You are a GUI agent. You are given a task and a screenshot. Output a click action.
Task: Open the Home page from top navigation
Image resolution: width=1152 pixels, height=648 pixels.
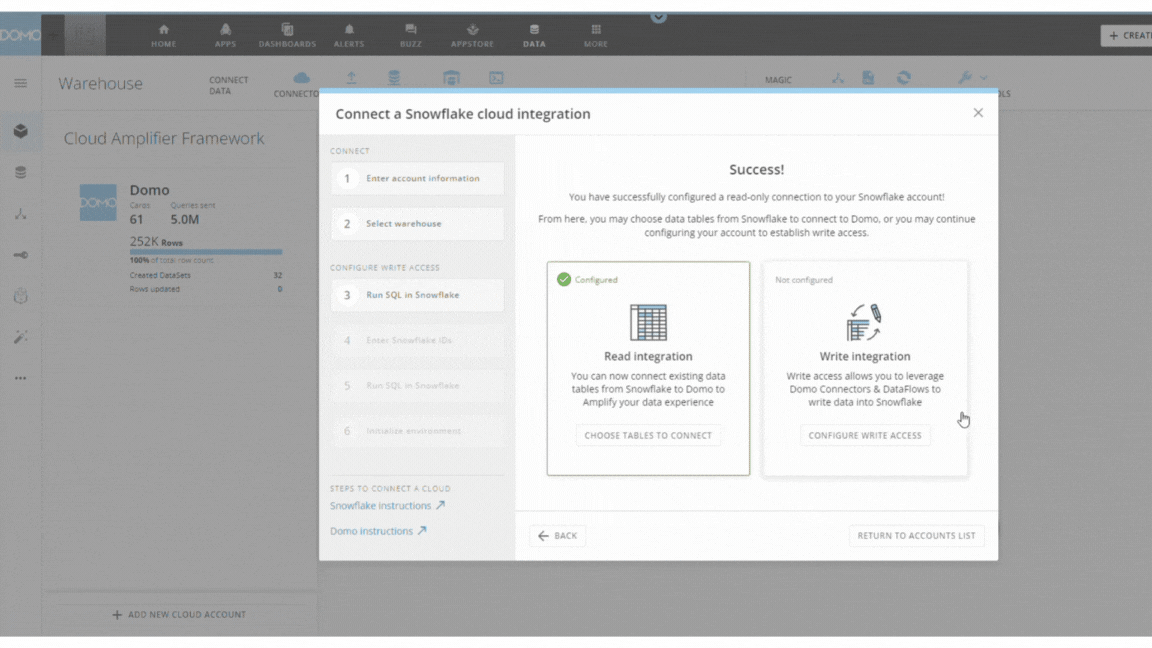click(163, 35)
